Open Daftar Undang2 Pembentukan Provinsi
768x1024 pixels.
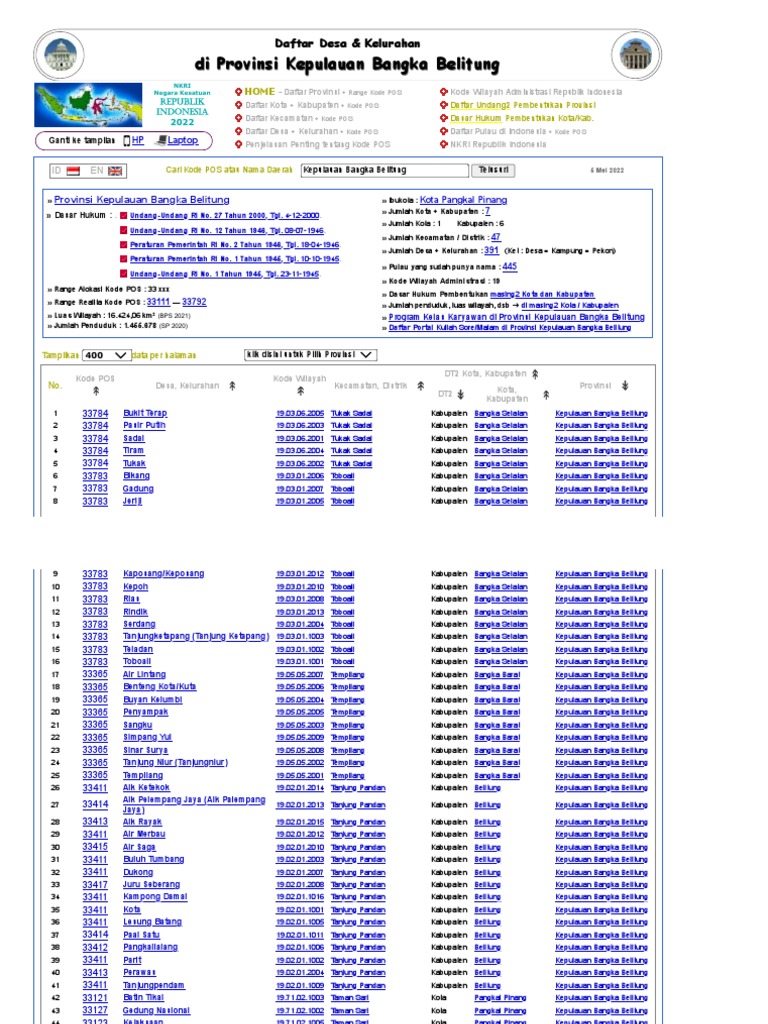click(523, 105)
